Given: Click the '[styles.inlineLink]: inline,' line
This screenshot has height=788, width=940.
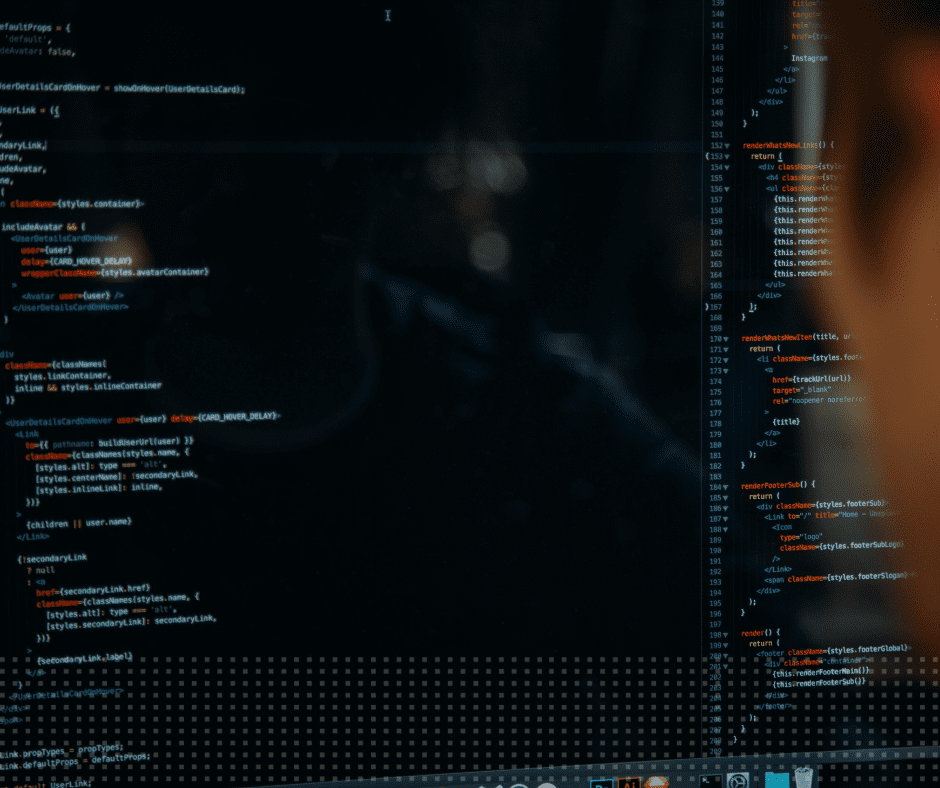Looking at the screenshot, I should click(99, 488).
